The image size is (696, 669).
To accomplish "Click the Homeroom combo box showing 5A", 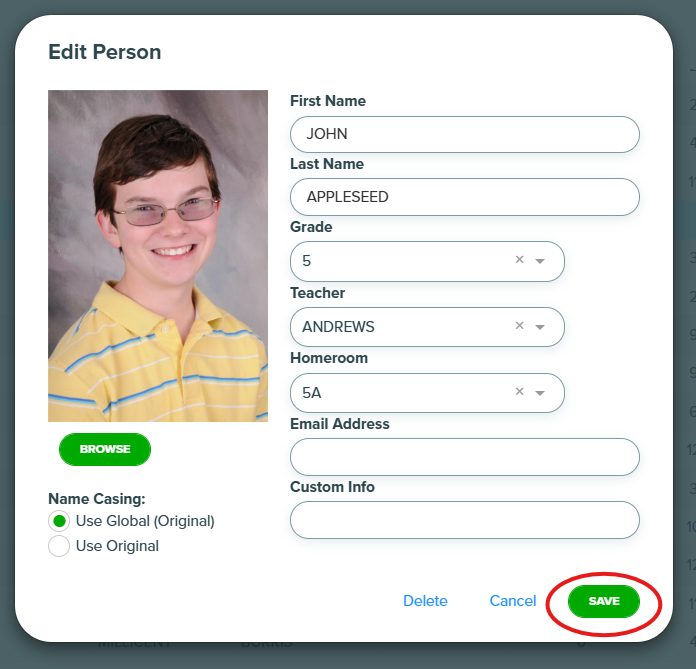I will click(x=427, y=393).
